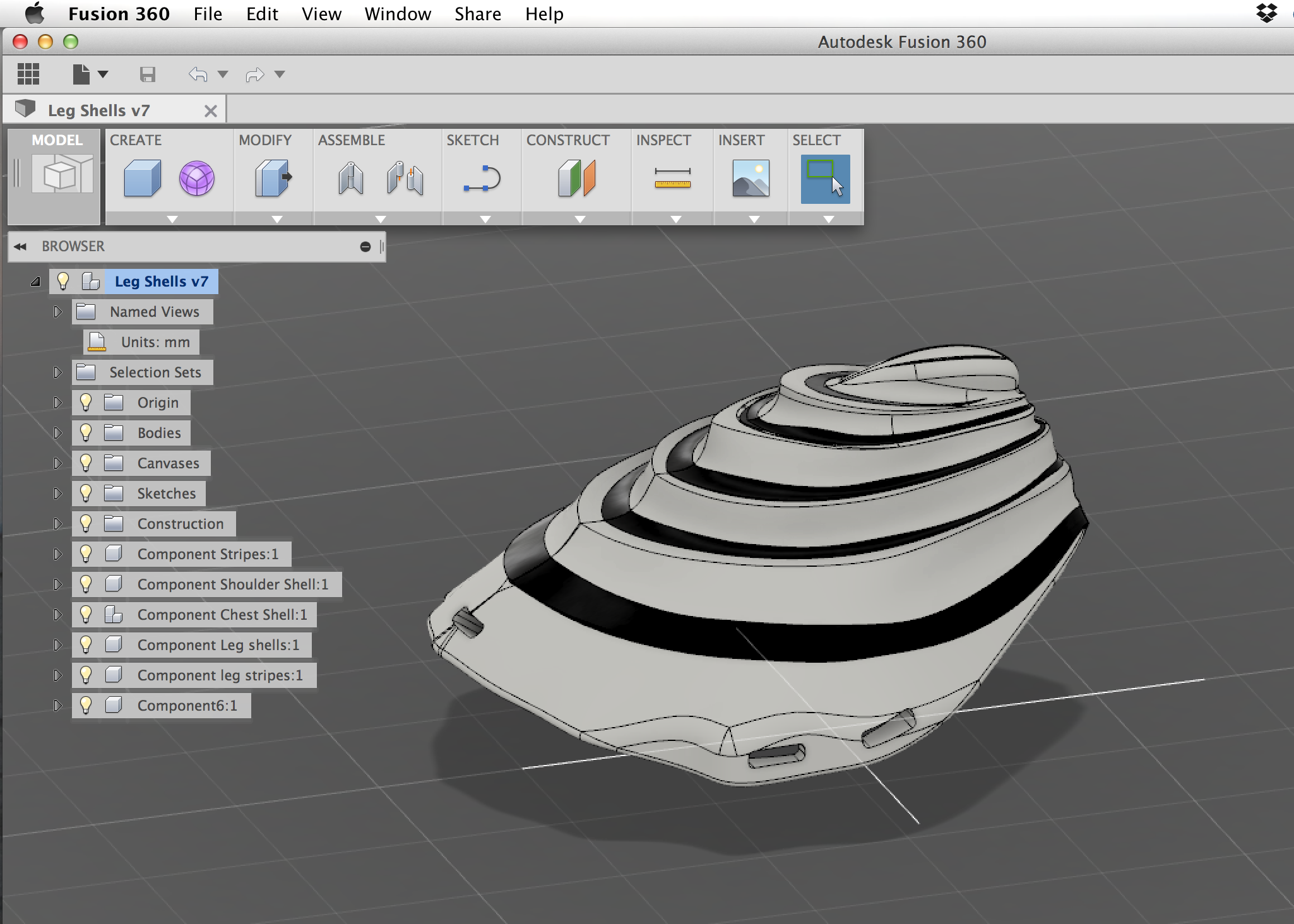Click the Construct plane tool icon
Image resolution: width=1294 pixels, height=924 pixels.
click(577, 178)
